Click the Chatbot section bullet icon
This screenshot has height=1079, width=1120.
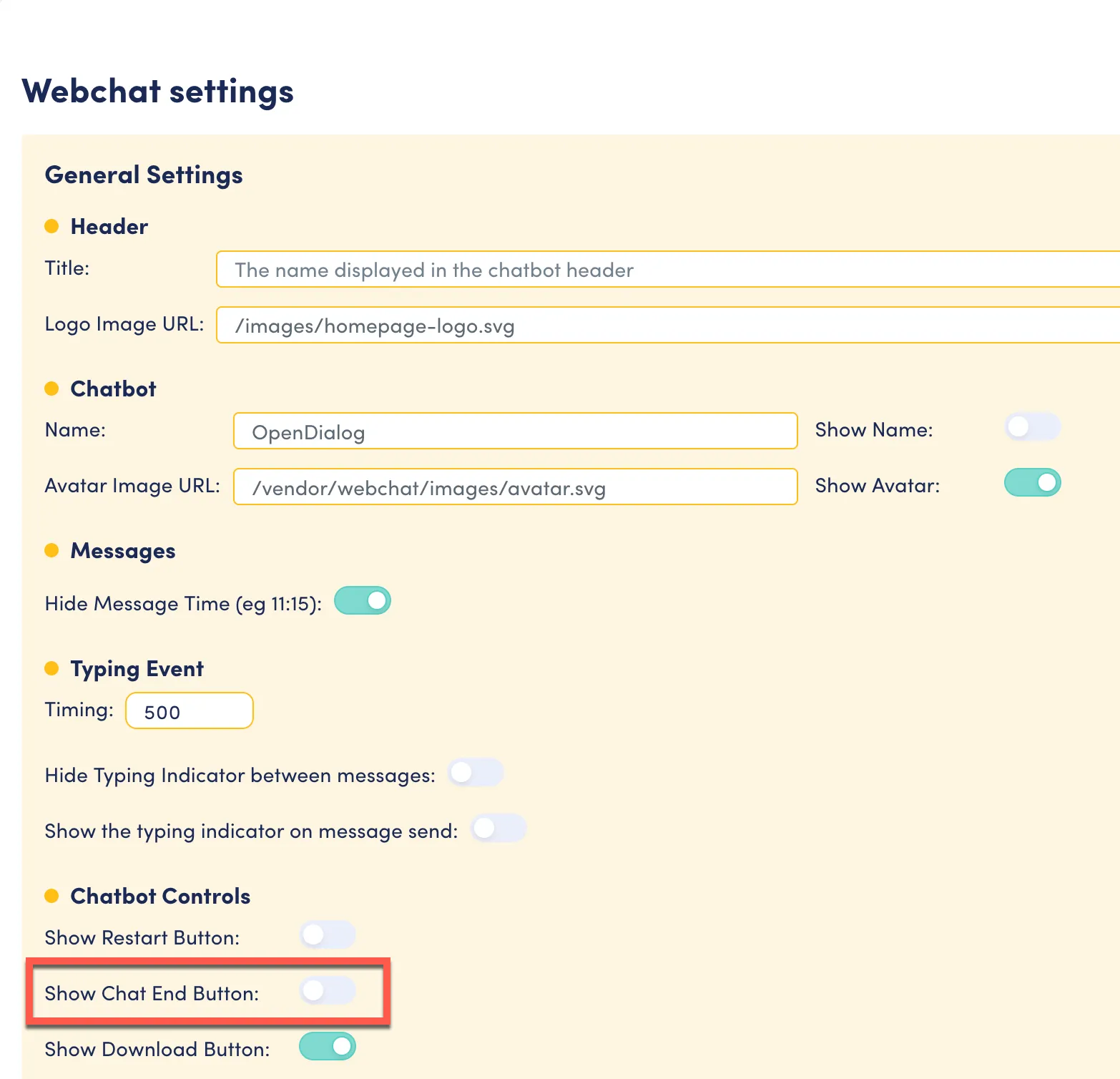point(51,389)
